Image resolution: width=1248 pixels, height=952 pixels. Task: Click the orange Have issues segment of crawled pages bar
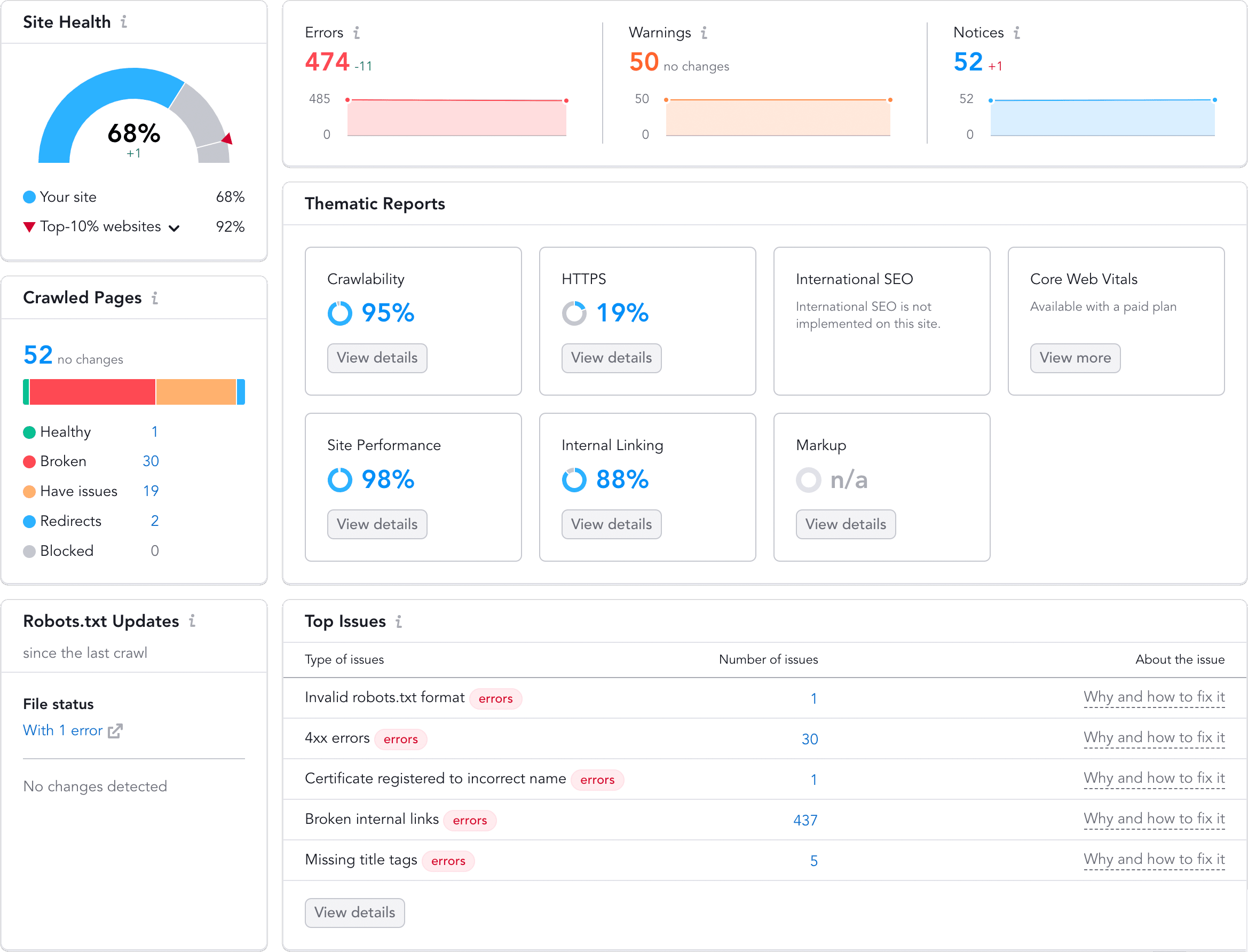(x=196, y=392)
